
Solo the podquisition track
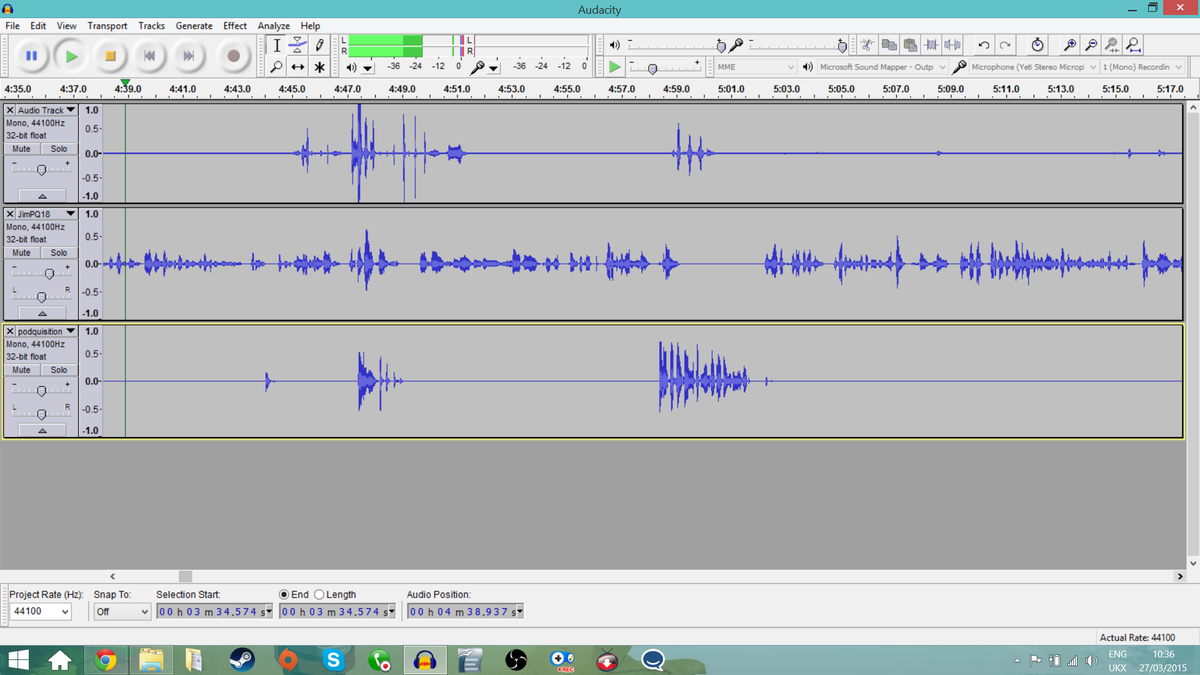pos(59,370)
